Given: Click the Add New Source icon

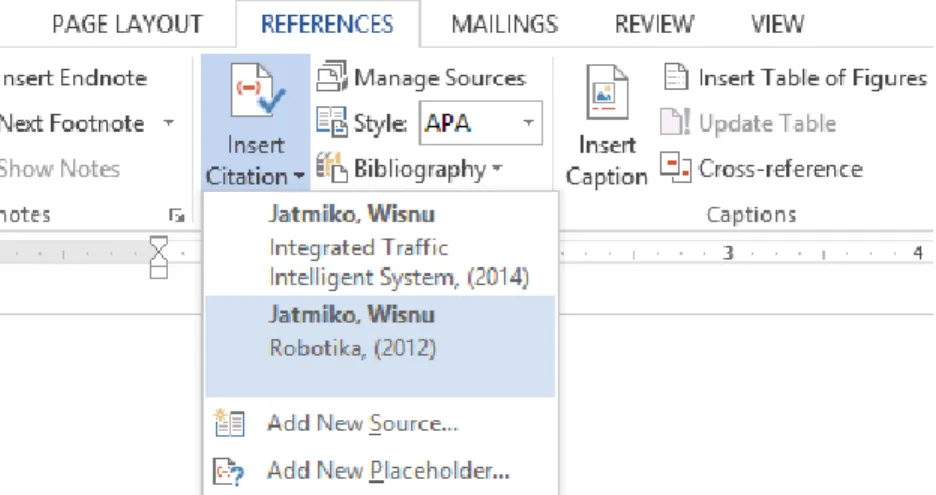Looking at the screenshot, I should [230, 423].
